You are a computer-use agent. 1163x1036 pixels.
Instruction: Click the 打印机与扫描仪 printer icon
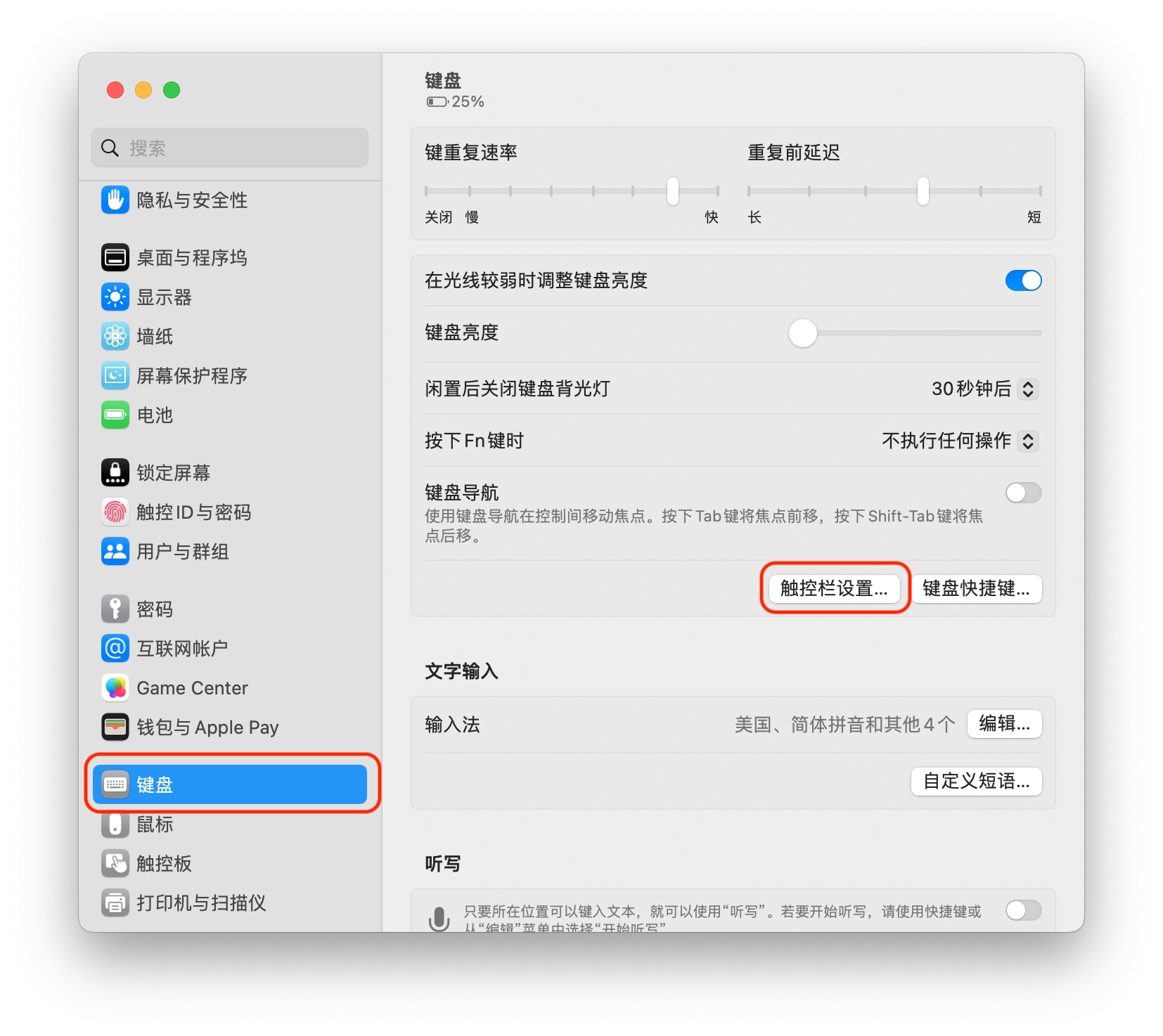tap(115, 902)
